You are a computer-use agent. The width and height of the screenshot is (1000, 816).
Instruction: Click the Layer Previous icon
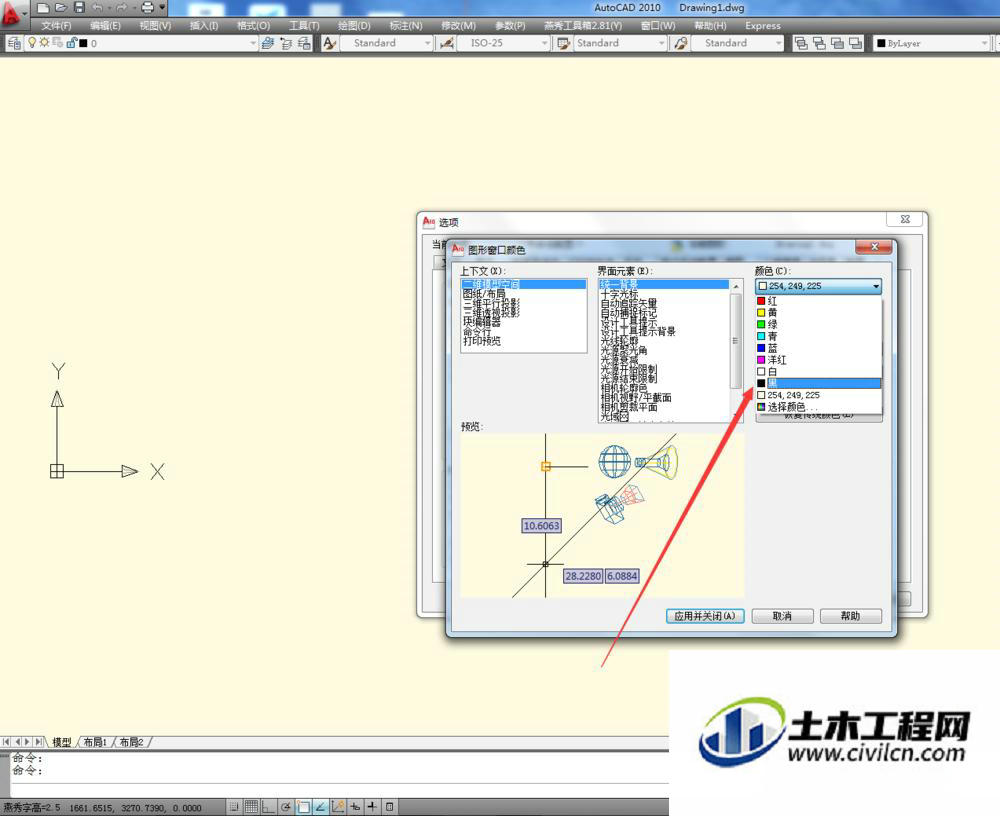[x=286, y=43]
